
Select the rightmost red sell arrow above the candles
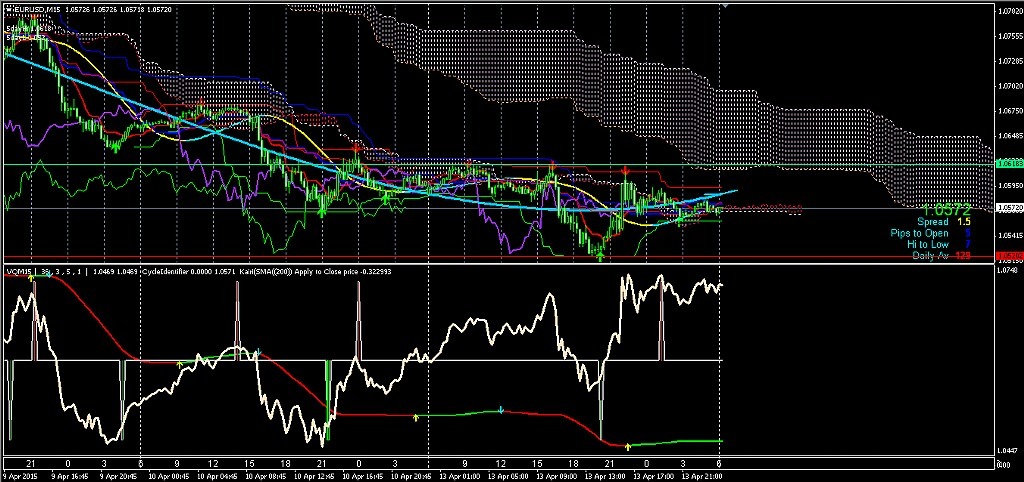(625, 171)
